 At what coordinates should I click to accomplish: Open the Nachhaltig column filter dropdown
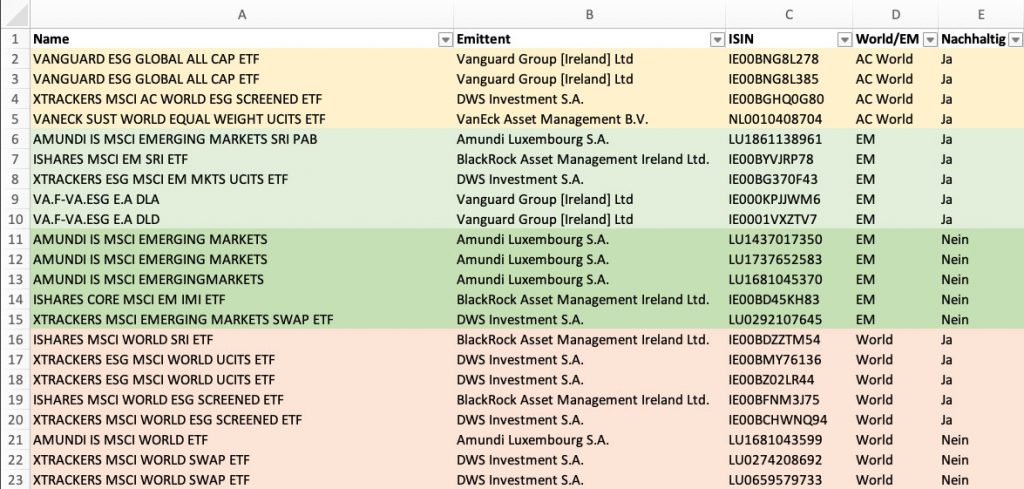click(1015, 40)
